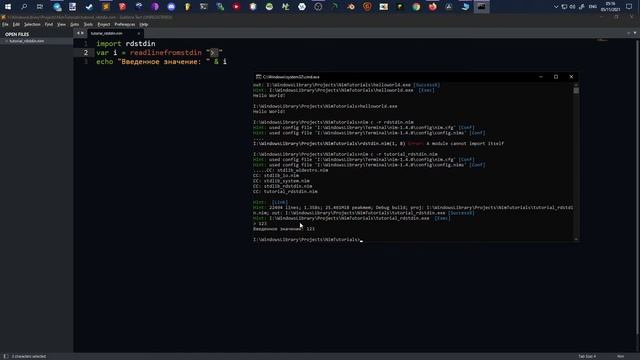Open the red YouTube-style play icon

[236, 7]
